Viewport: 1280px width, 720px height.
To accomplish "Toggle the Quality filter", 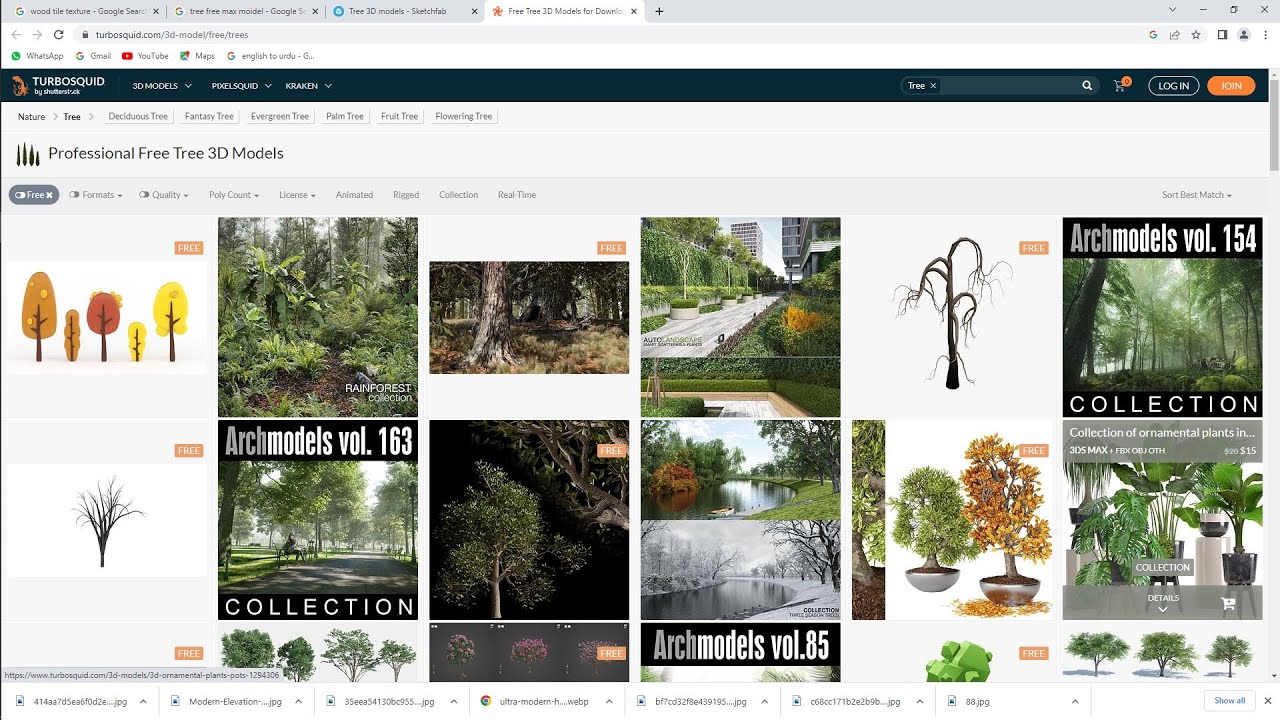I will [x=164, y=195].
